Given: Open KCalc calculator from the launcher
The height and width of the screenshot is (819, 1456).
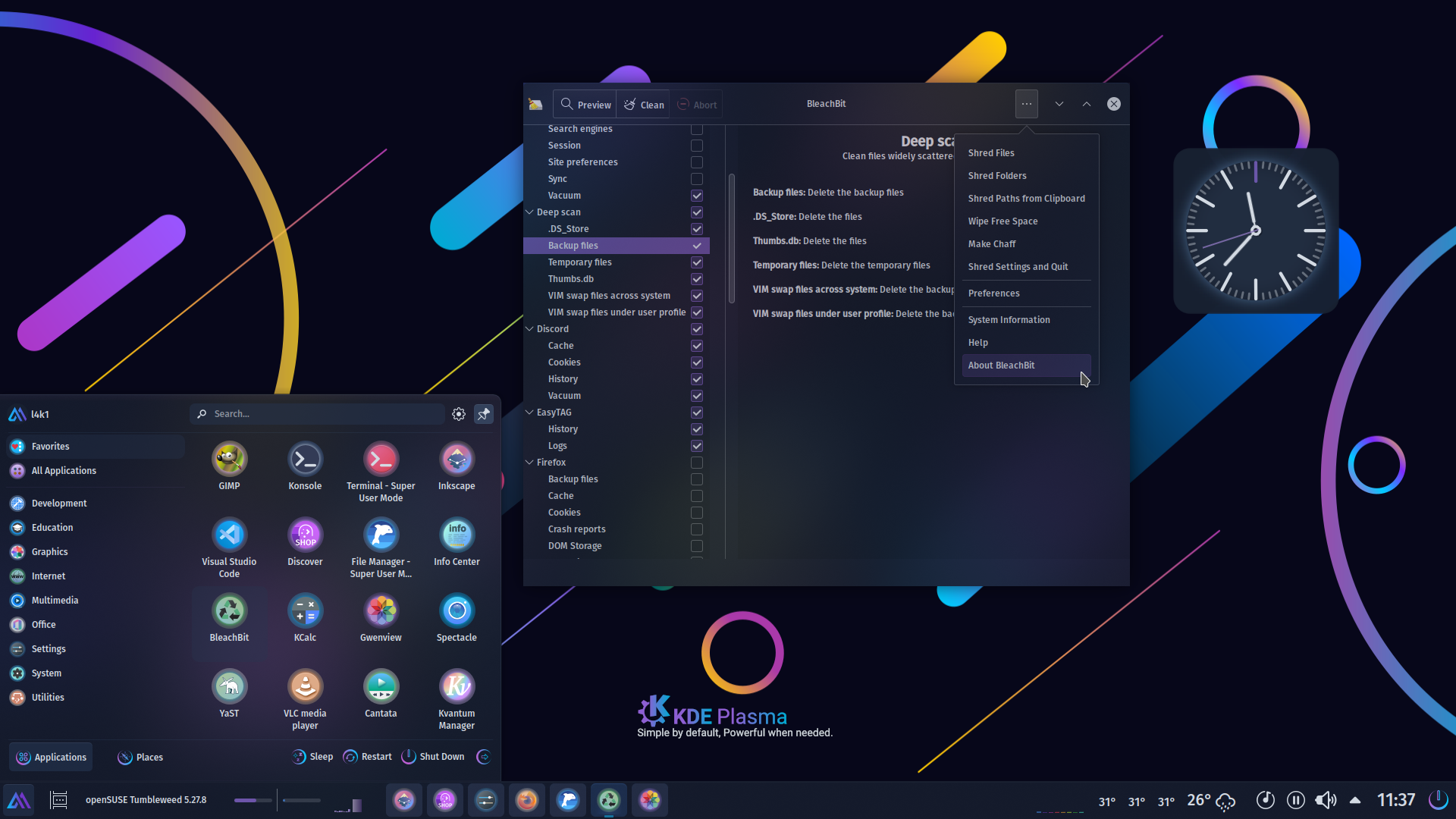Looking at the screenshot, I should click(305, 618).
